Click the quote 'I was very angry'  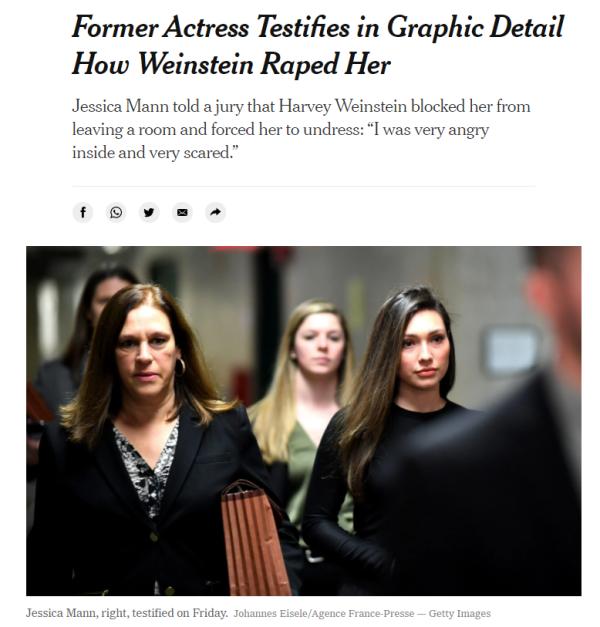[431, 130]
